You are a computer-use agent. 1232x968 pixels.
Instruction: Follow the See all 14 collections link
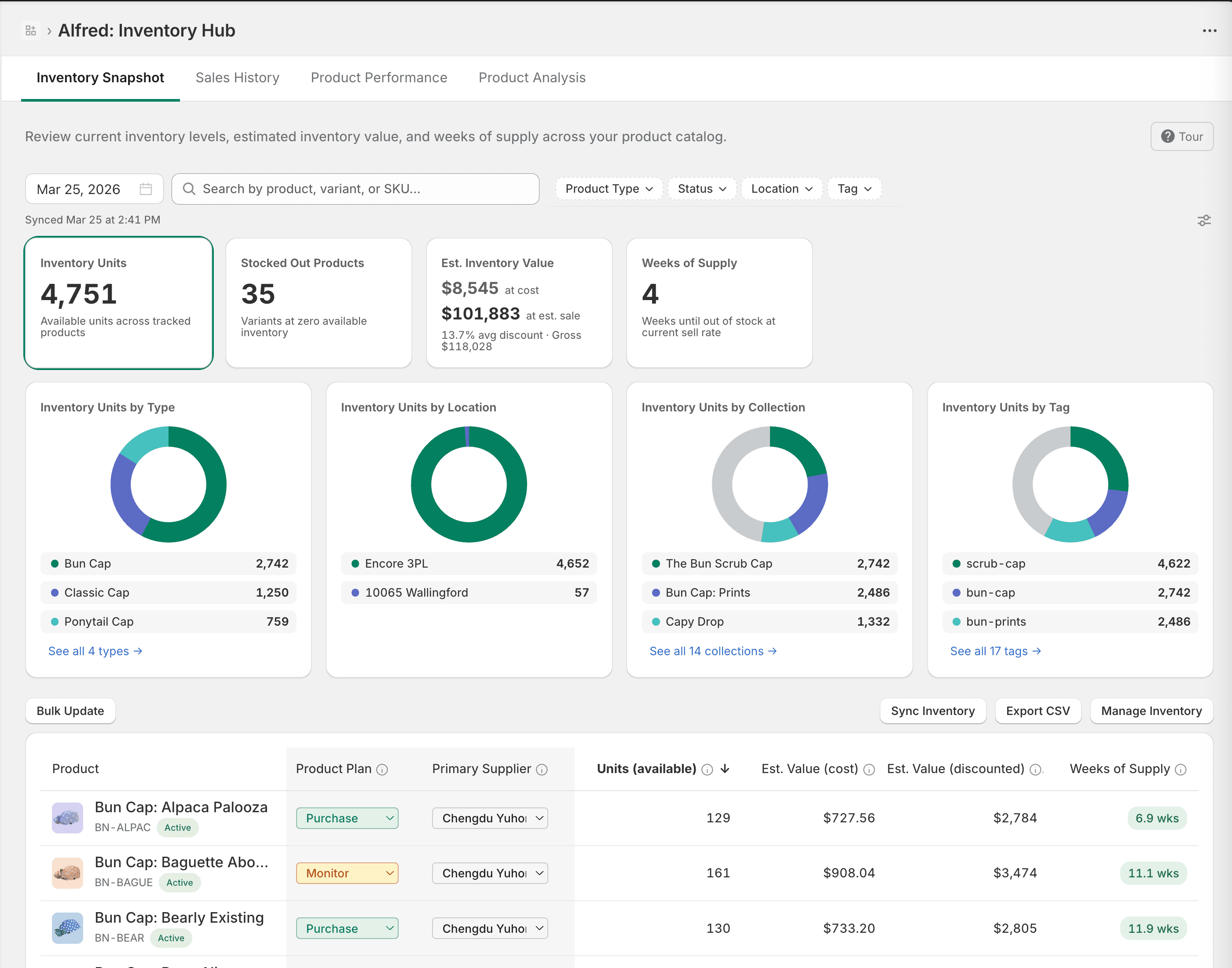coord(712,651)
